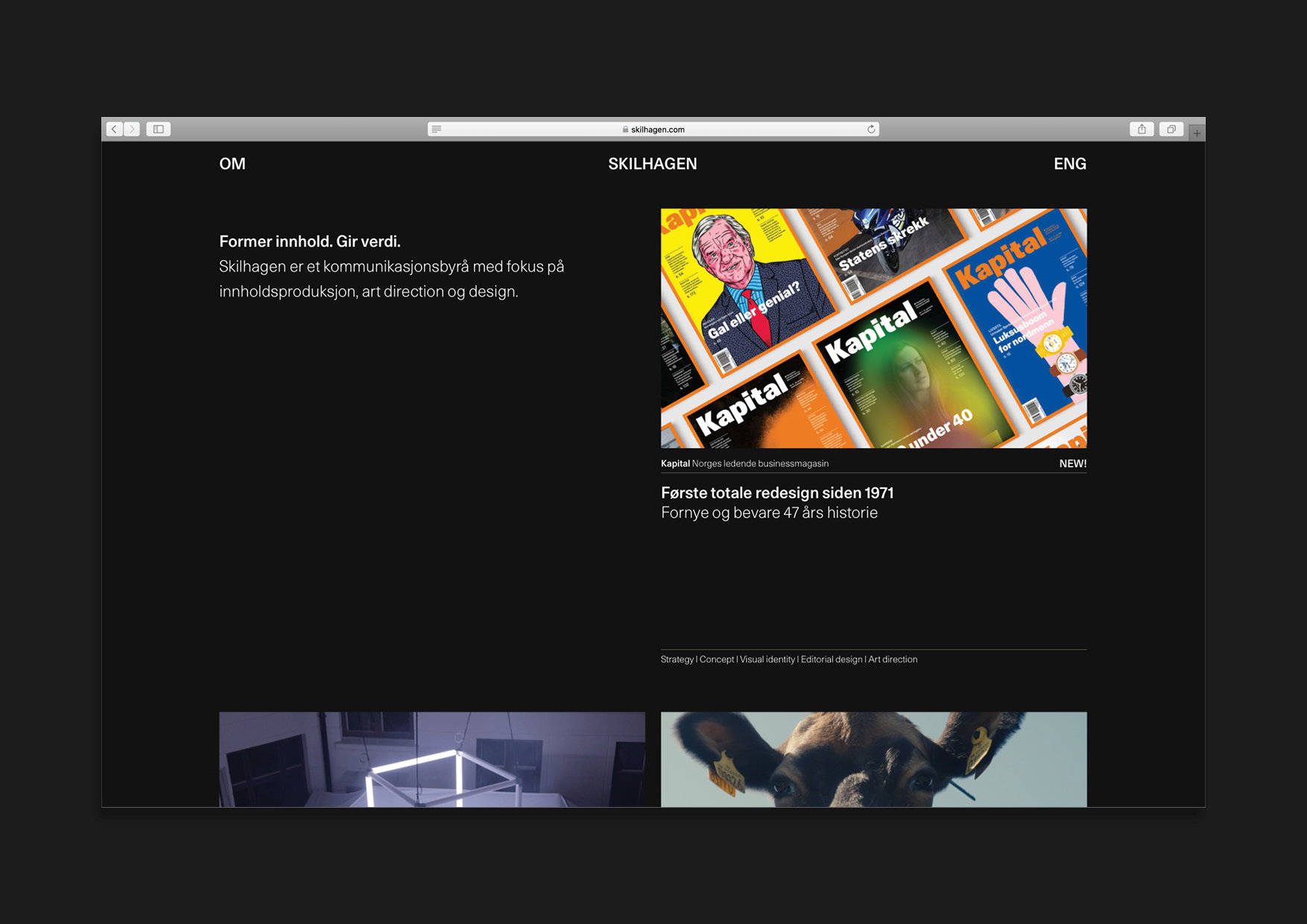Open the Kapital magazine covers image
1307x924 pixels.
pyautogui.click(x=873, y=328)
